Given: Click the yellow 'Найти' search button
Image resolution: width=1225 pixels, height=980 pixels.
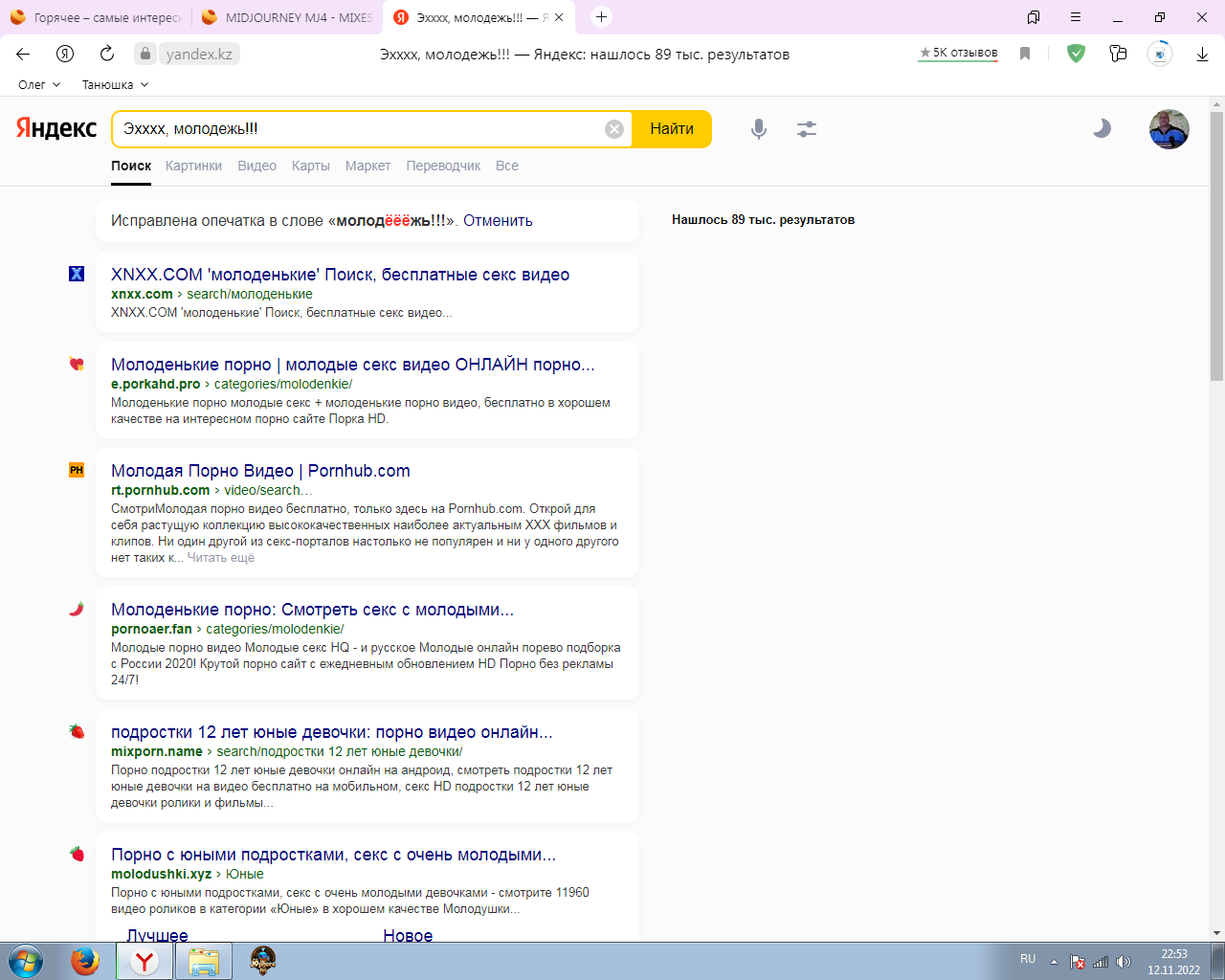Looking at the screenshot, I should [x=672, y=129].
